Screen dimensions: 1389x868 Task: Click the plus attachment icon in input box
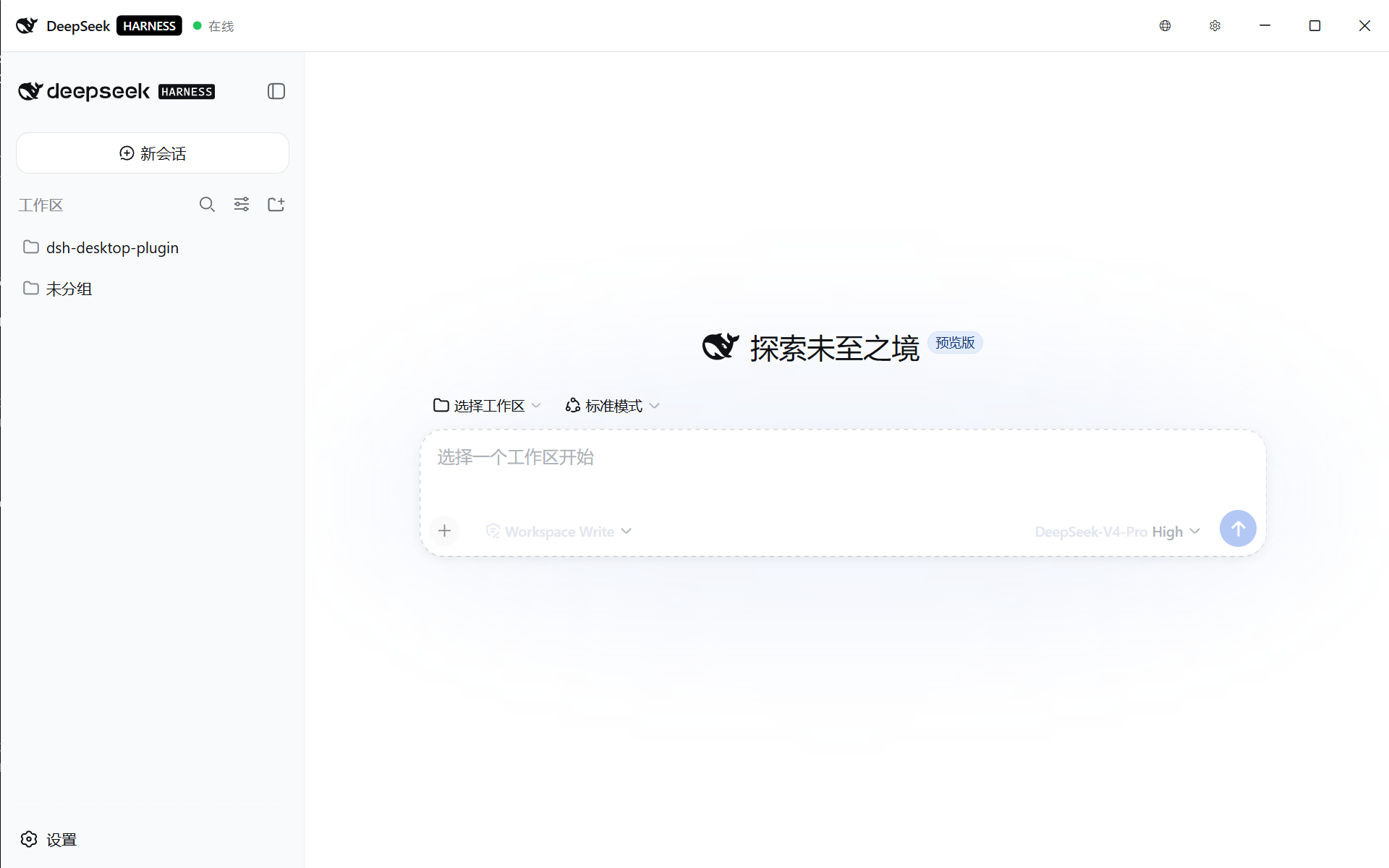[x=444, y=531]
